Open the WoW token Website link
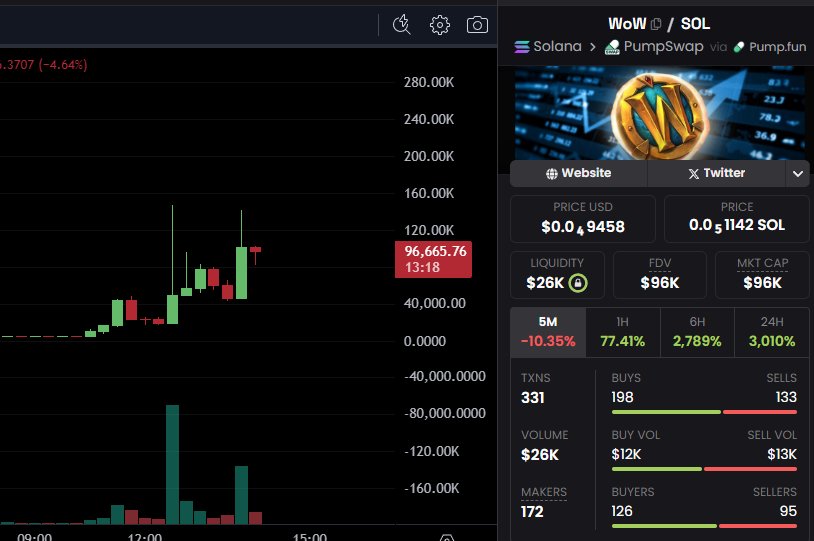 pos(578,173)
